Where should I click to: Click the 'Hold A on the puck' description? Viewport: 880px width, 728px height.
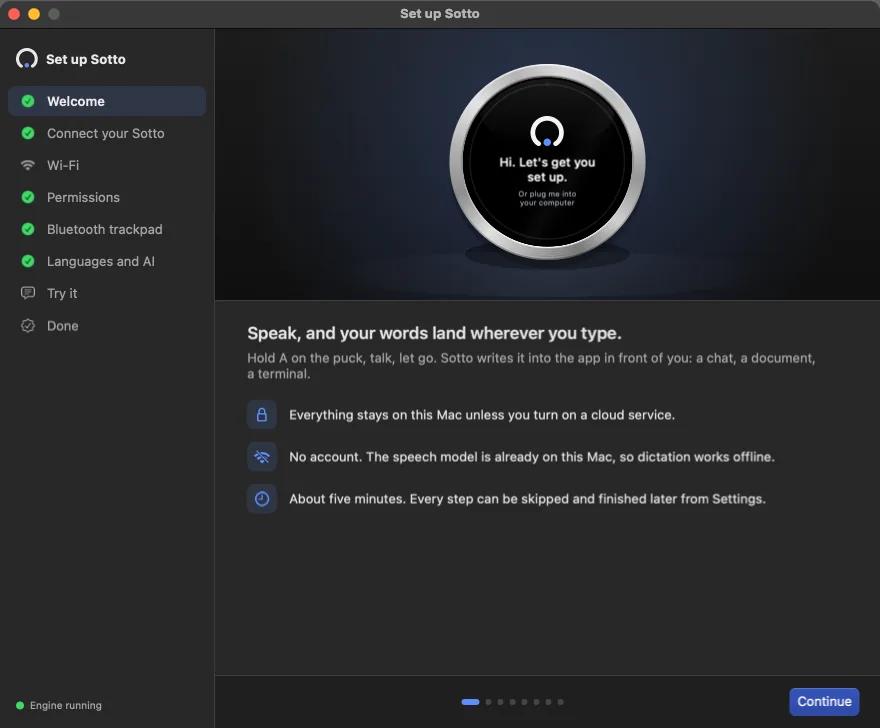[x=531, y=366]
